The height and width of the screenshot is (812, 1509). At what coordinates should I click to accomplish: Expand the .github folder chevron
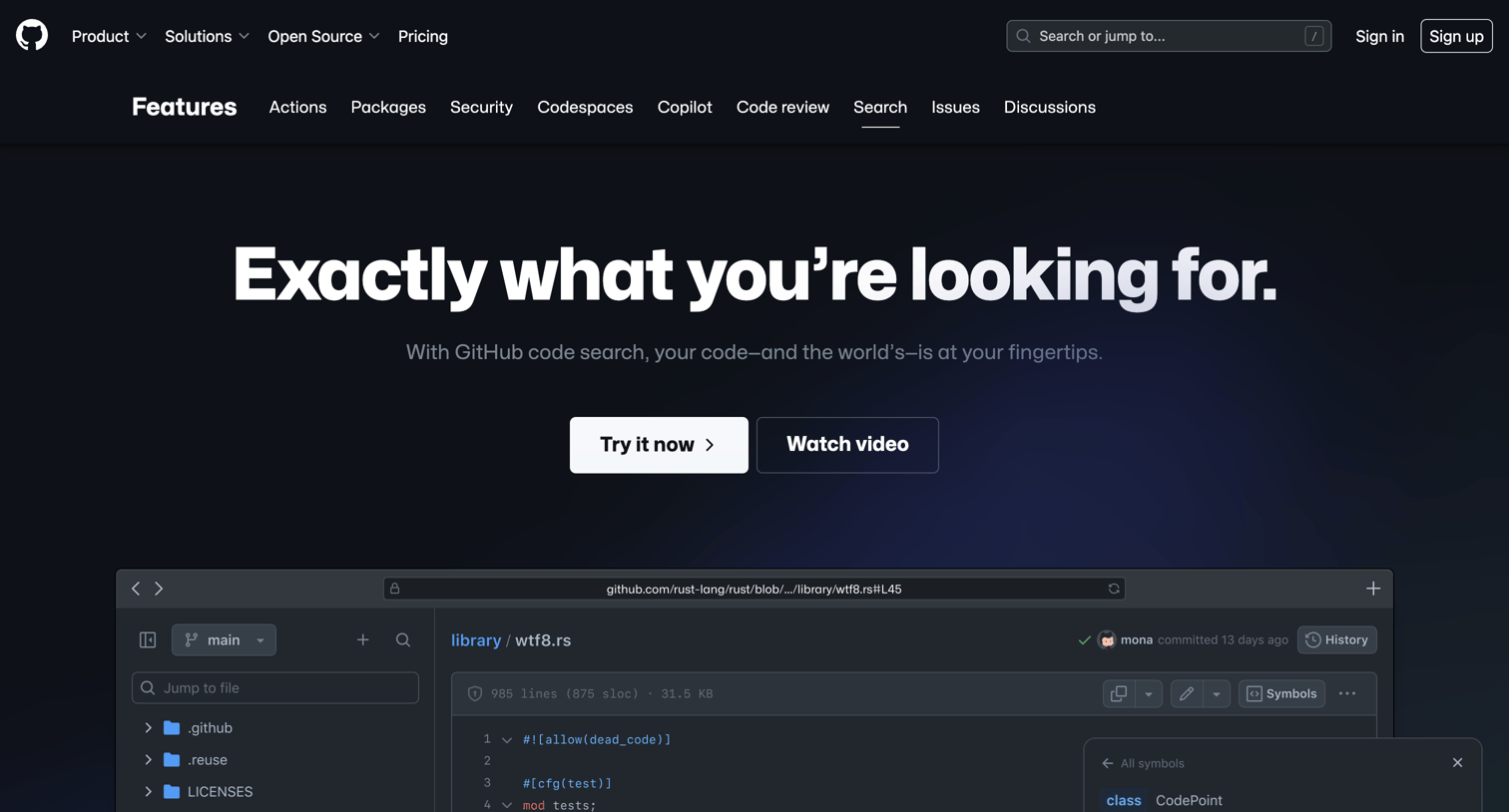pyautogui.click(x=149, y=728)
